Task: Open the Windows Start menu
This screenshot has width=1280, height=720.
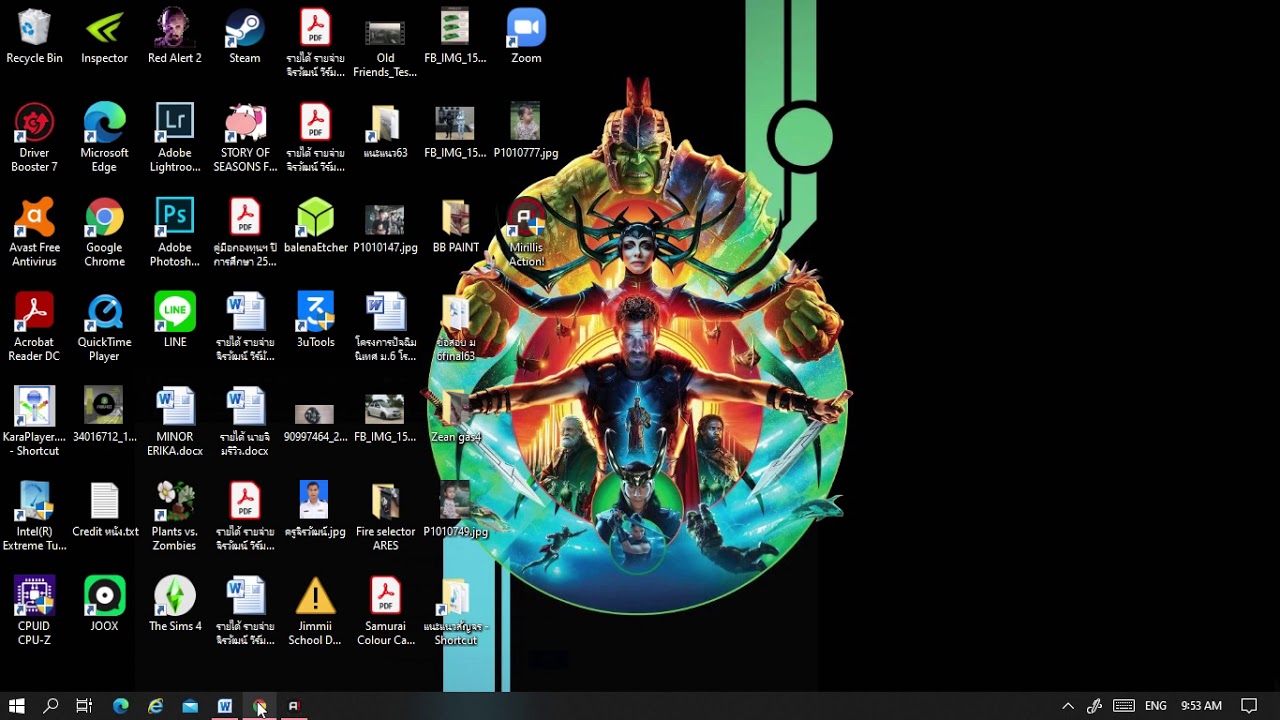Action: pyautogui.click(x=17, y=706)
